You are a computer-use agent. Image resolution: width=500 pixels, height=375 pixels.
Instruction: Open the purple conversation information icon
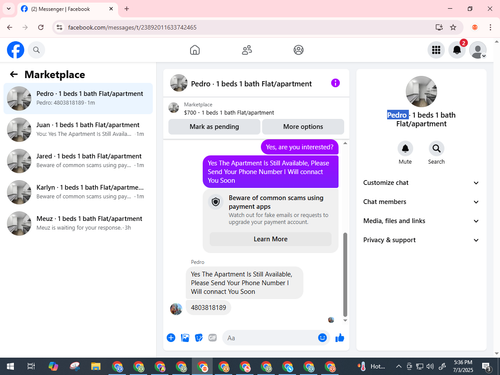(x=335, y=83)
